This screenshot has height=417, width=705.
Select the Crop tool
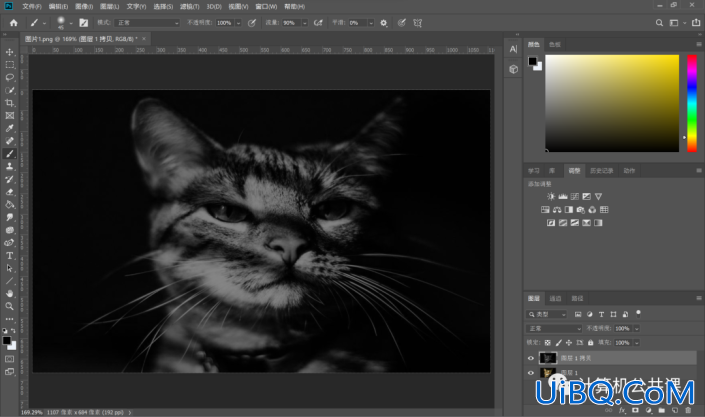(x=9, y=103)
